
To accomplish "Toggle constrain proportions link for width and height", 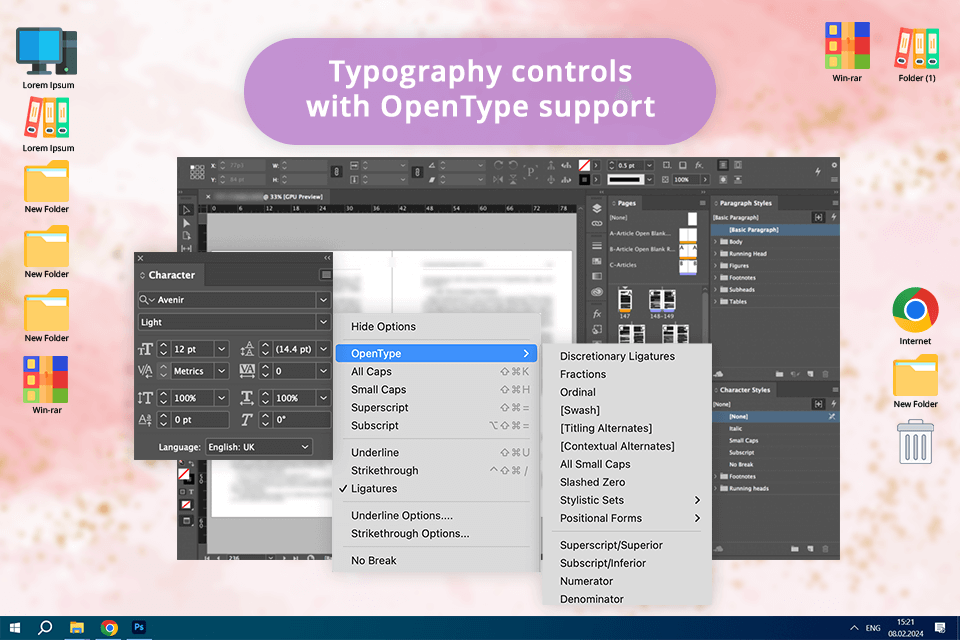I will tap(336, 172).
